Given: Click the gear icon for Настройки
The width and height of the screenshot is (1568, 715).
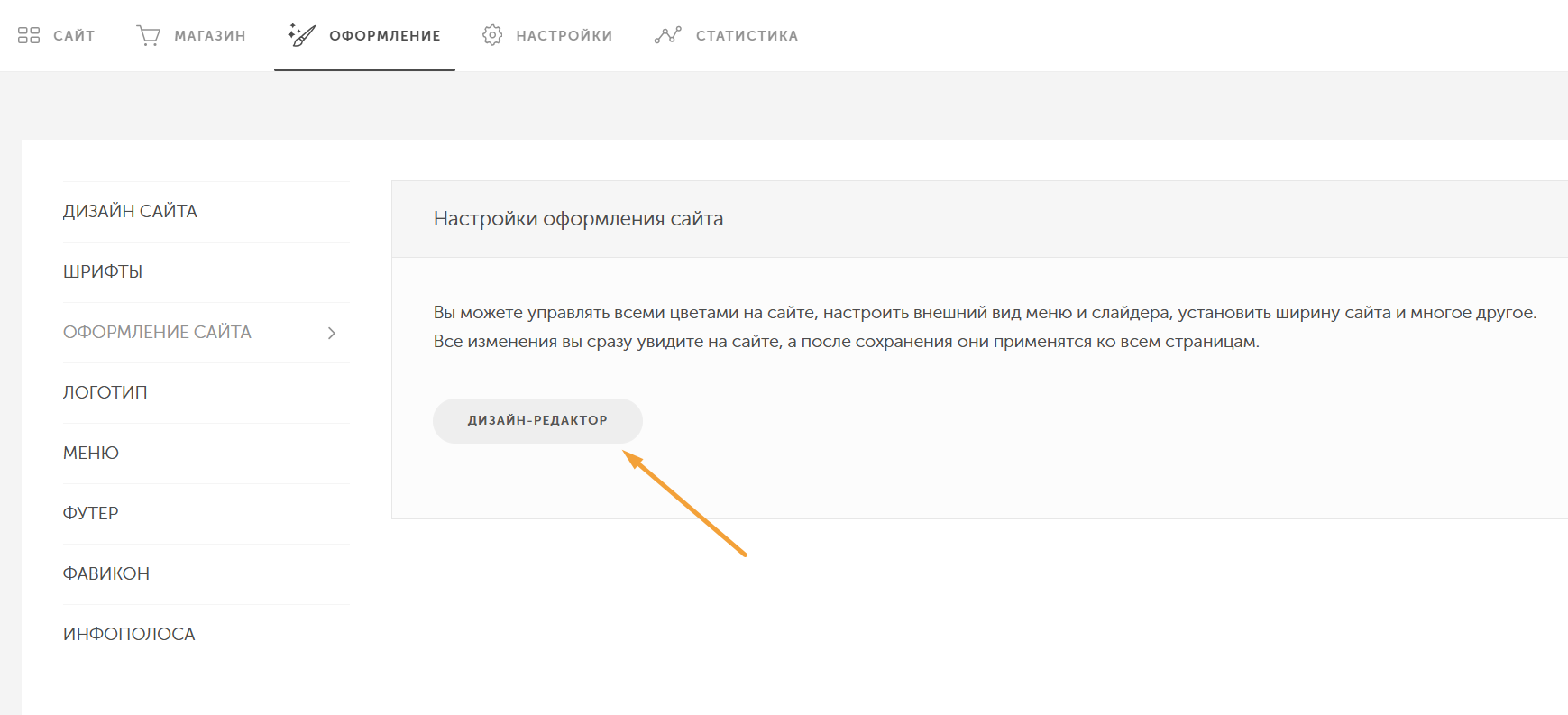Looking at the screenshot, I should pyautogui.click(x=492, y=35).
